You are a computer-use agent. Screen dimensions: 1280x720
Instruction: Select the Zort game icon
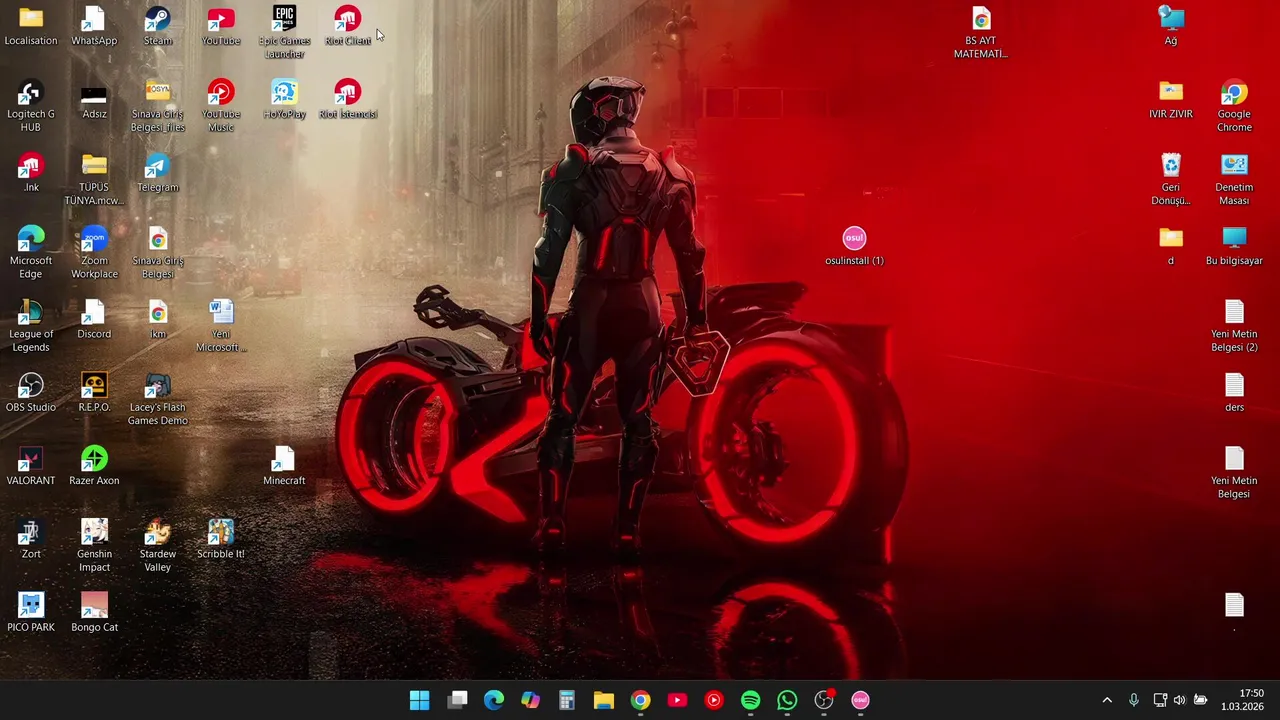coord(31,540)
